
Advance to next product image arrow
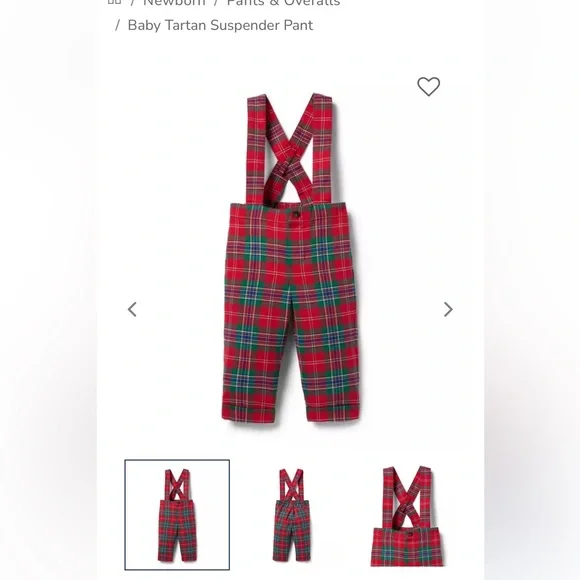point(448,309)
